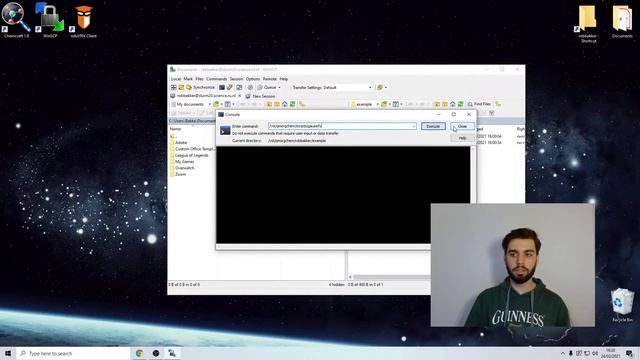This screenshot has height=360, width=640.
Task: Open the Documents folder on desktop
Action: click(x=622, y=21)
